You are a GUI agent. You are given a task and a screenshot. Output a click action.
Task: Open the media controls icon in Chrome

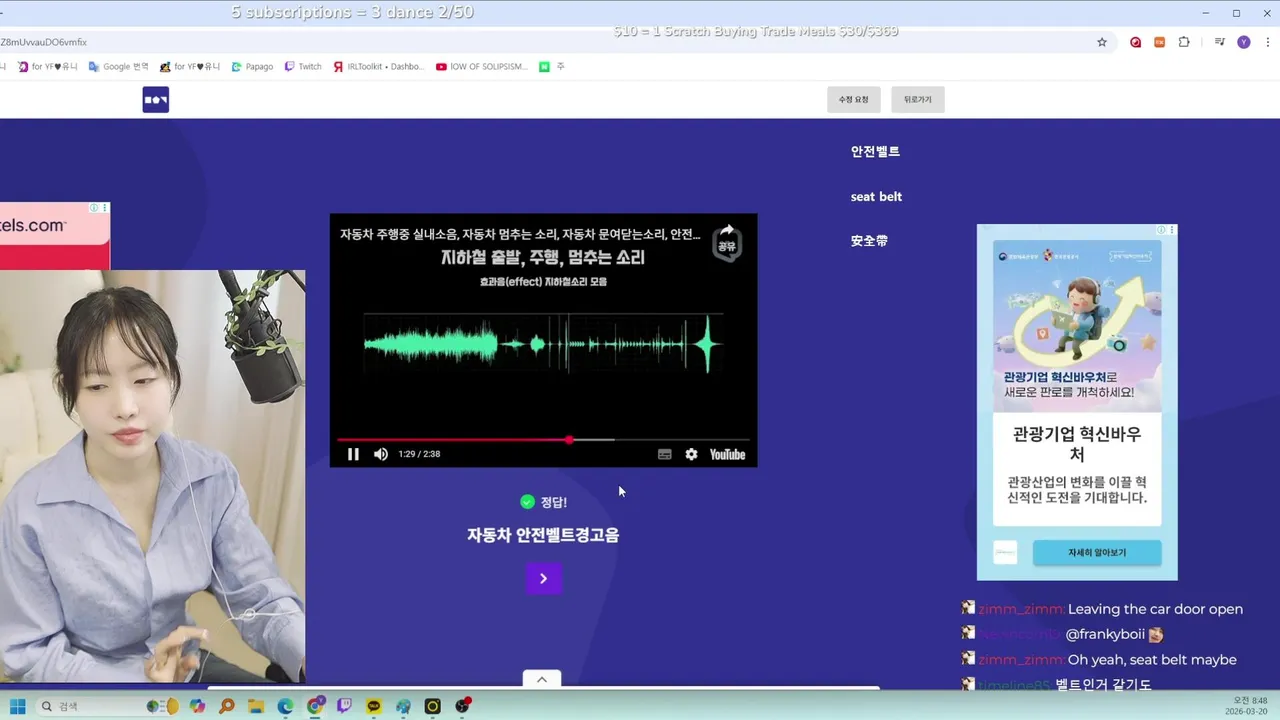click(1220, 42)
